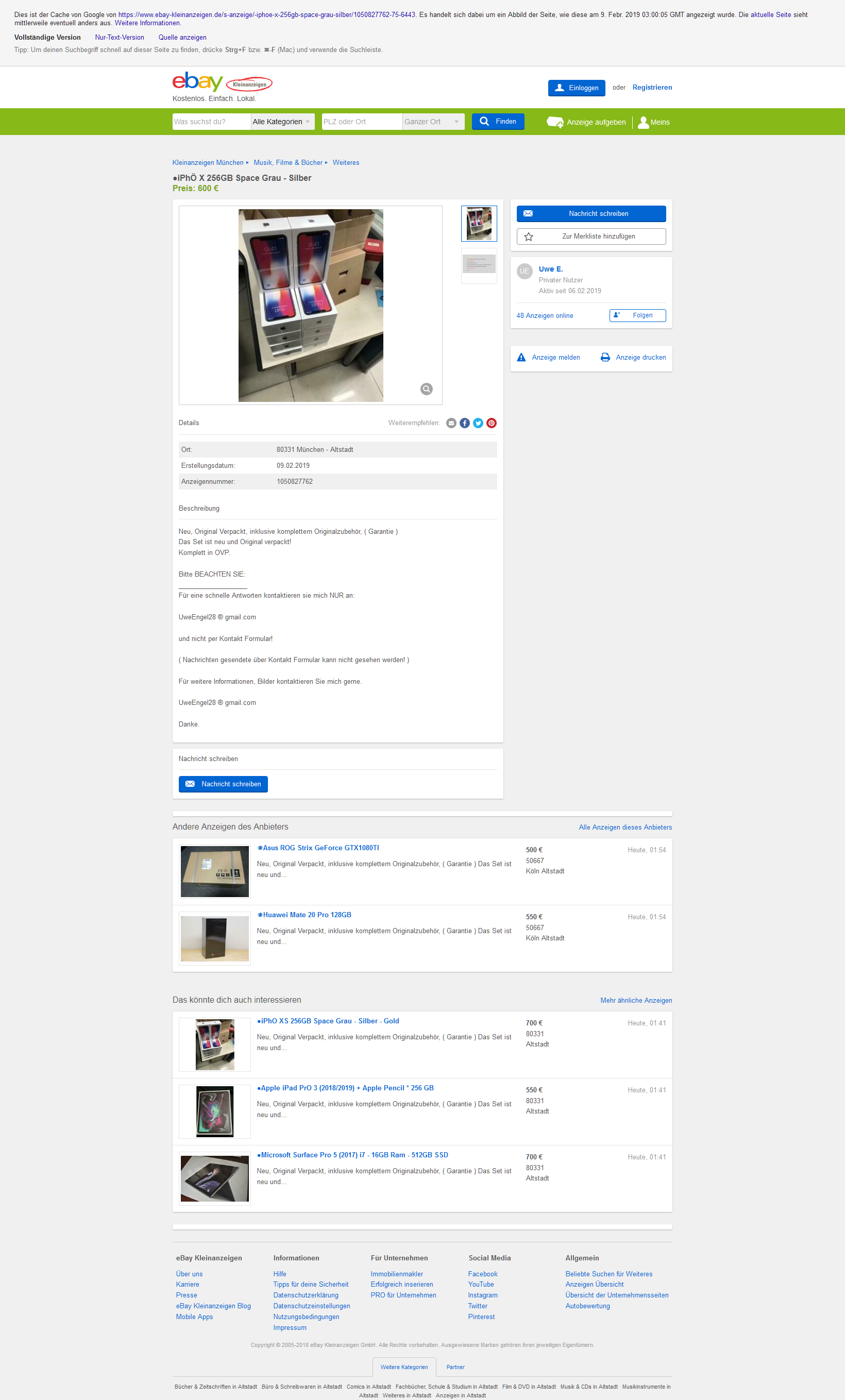This screenshot has width=845, height=1400.
Task: Click the magnifier zoom icon on main photo
Action: [x=426, y=389]
